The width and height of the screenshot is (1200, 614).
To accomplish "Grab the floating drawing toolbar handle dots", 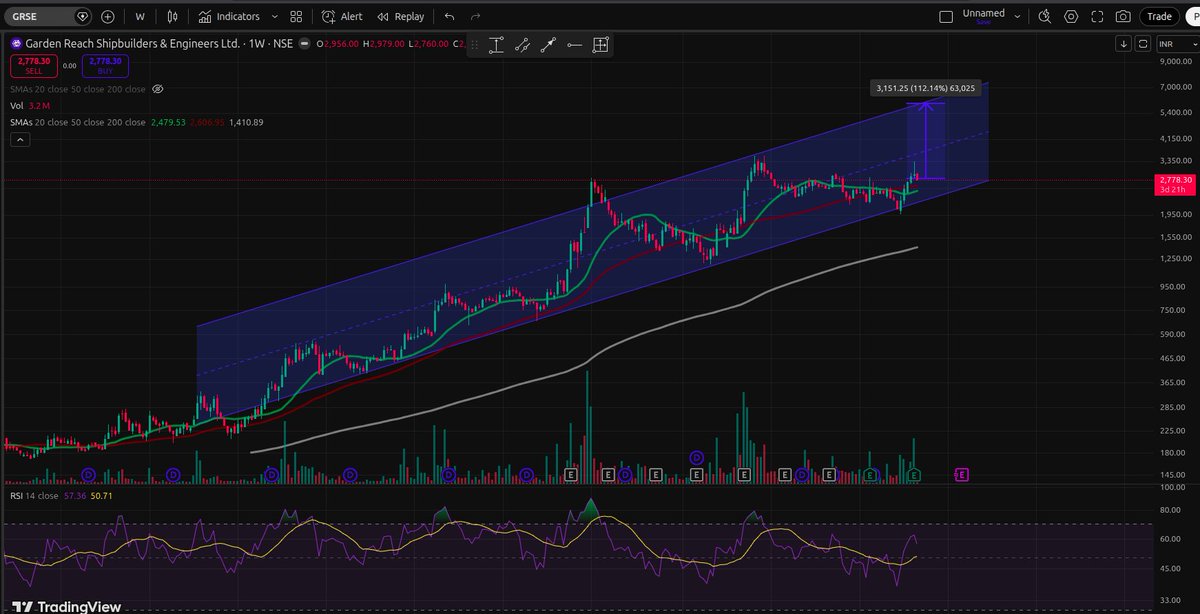I will 474,44.
